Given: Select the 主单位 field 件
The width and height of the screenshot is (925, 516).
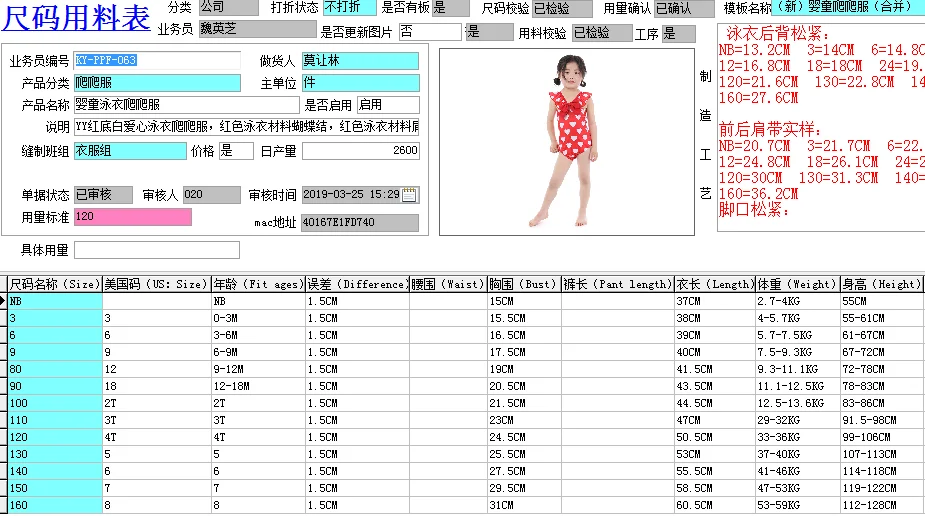Looking at the screenshot, I should [360, 83].
